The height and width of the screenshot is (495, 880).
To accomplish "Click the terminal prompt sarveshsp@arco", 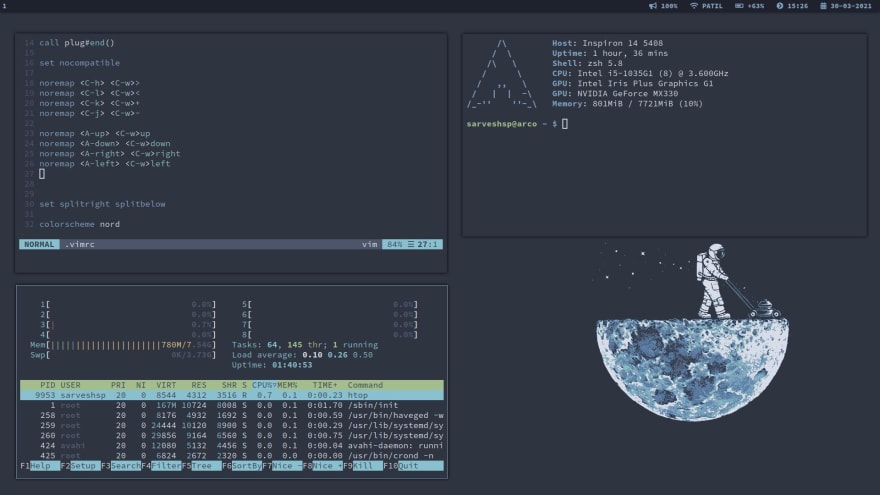I will pos(502,123).
